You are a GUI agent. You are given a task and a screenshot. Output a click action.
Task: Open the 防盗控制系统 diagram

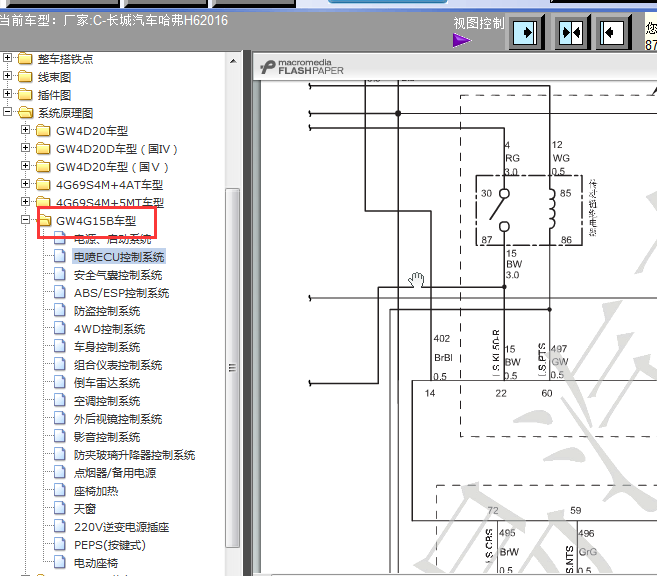point(107,311)
